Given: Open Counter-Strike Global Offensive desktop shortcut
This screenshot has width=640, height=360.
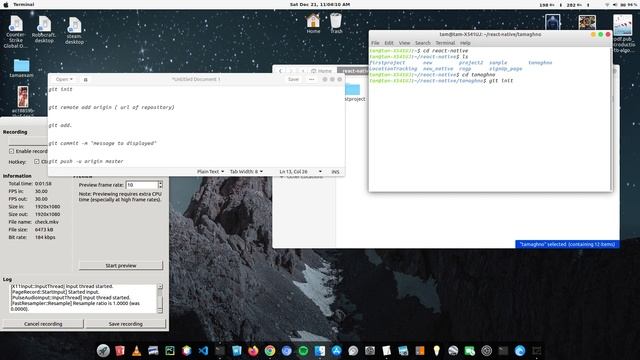Looking at the screenshot, I should point(16,32).
